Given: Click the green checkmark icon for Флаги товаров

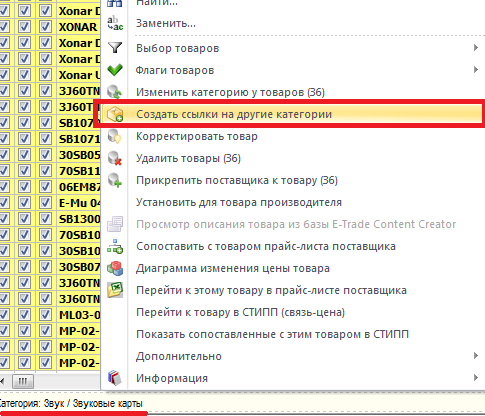Looking at the screenshot, I should pyautogui.click(x=115, y=70).
